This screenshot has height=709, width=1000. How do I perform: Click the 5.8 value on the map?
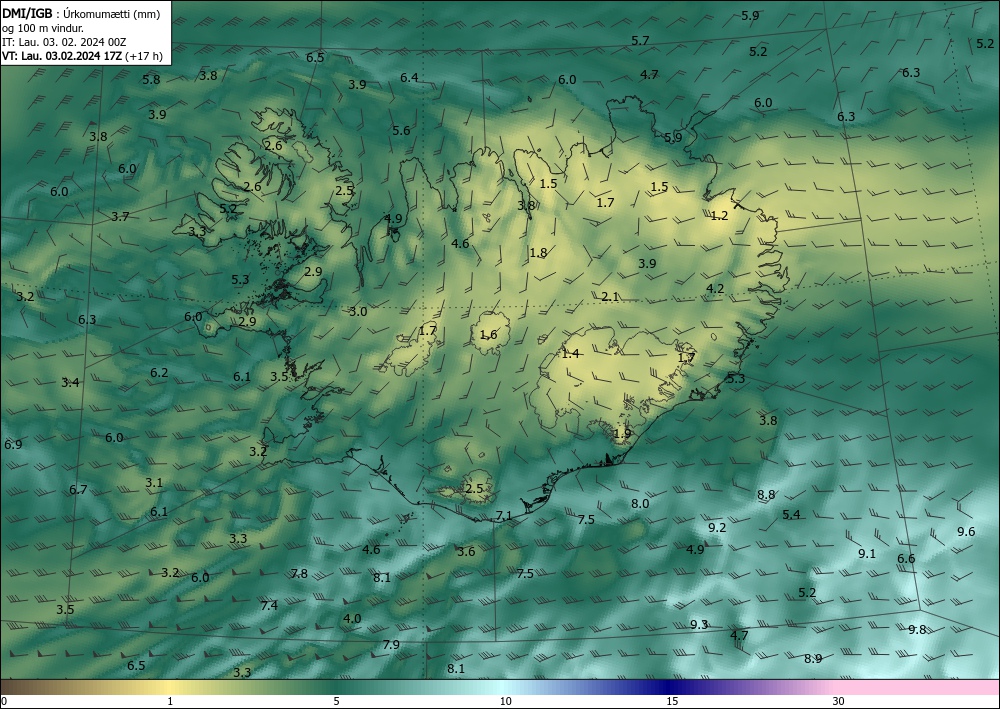coord(151,80)
